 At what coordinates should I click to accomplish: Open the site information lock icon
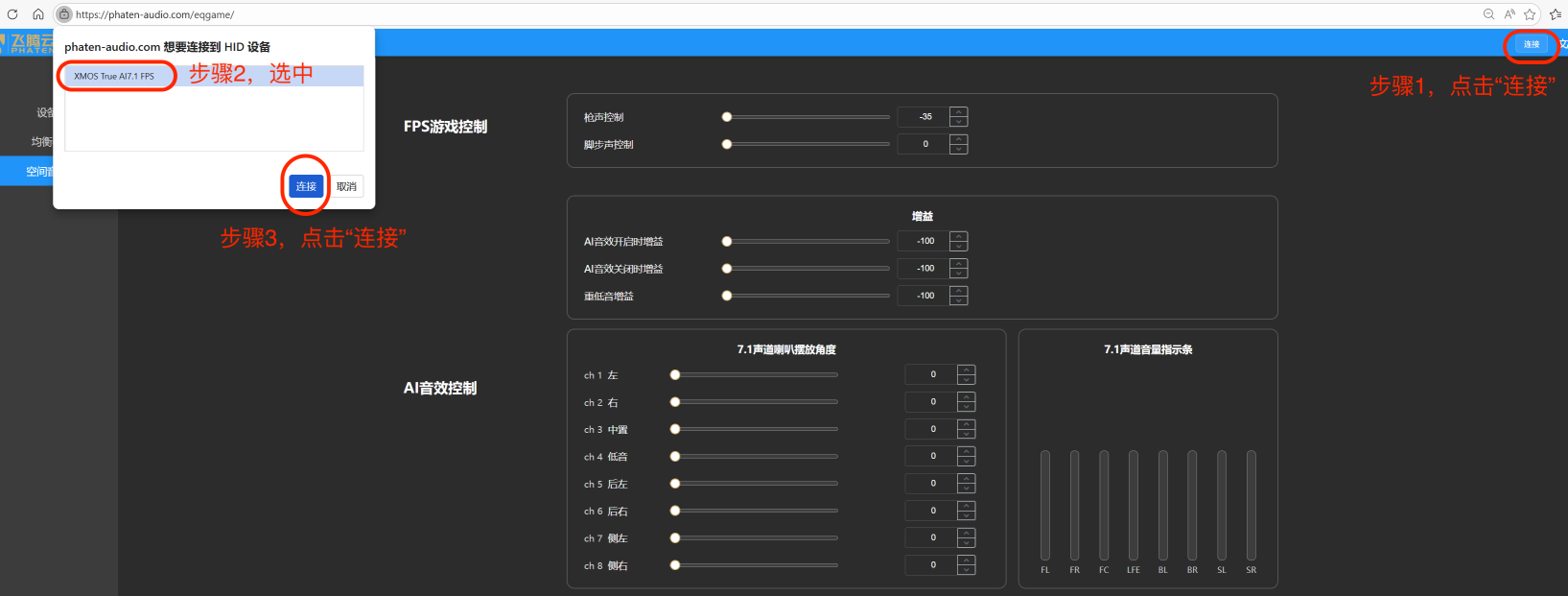pos(64,14)
